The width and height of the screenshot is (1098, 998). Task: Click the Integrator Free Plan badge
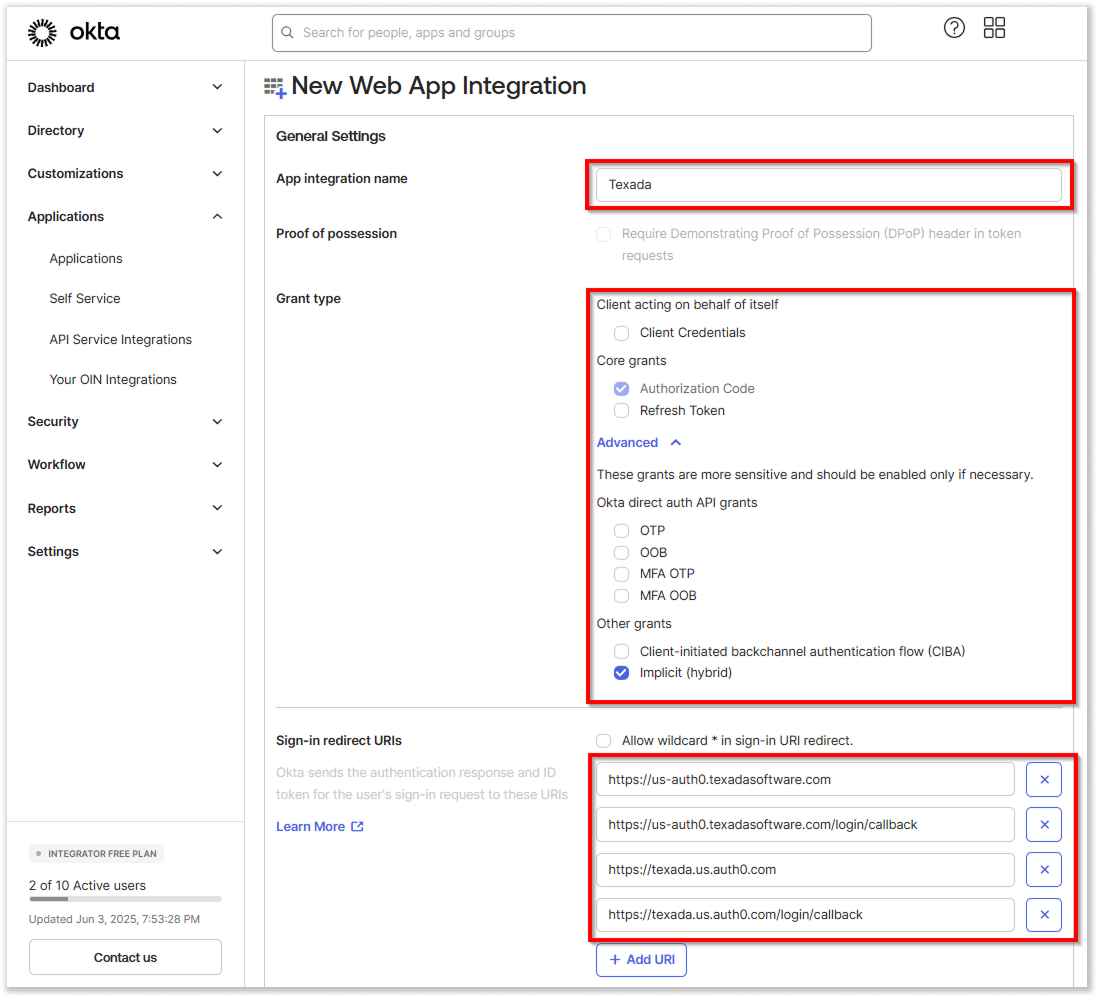[x=97, y=854]
